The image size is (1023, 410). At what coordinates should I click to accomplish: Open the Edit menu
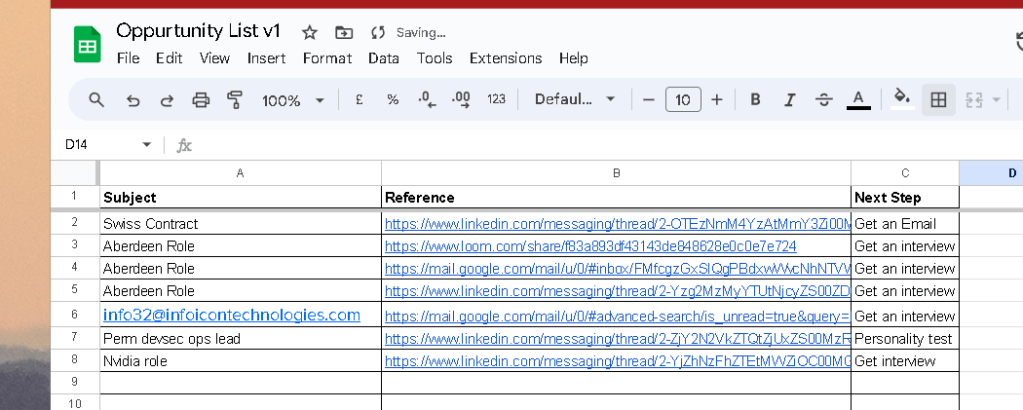pyautogui.click(x=169, y=58)
